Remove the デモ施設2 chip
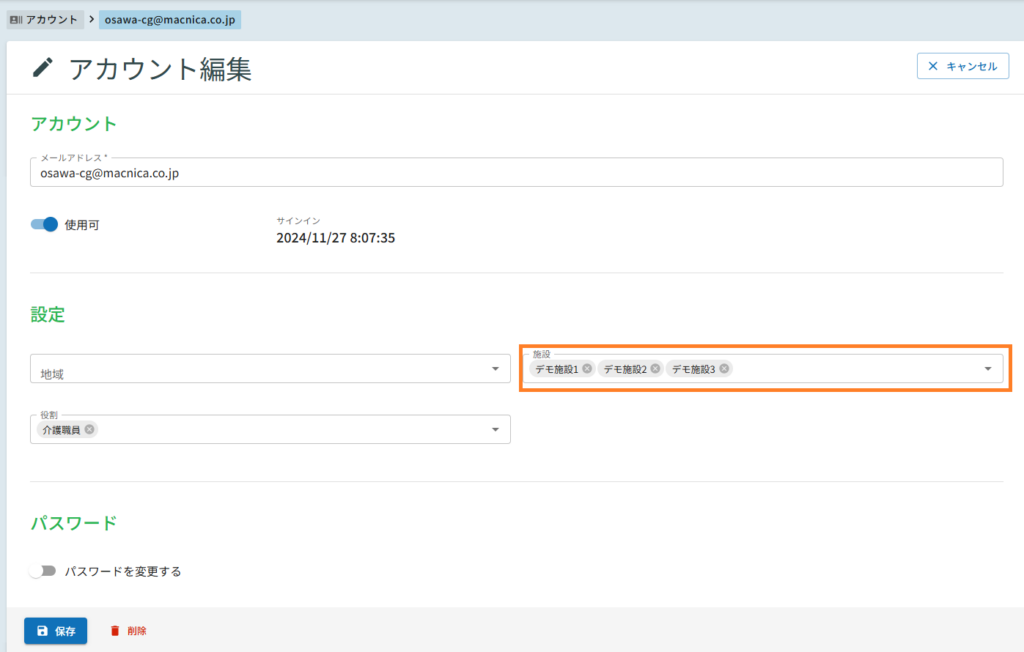The image size is (1024, 652). pos(655,369)
